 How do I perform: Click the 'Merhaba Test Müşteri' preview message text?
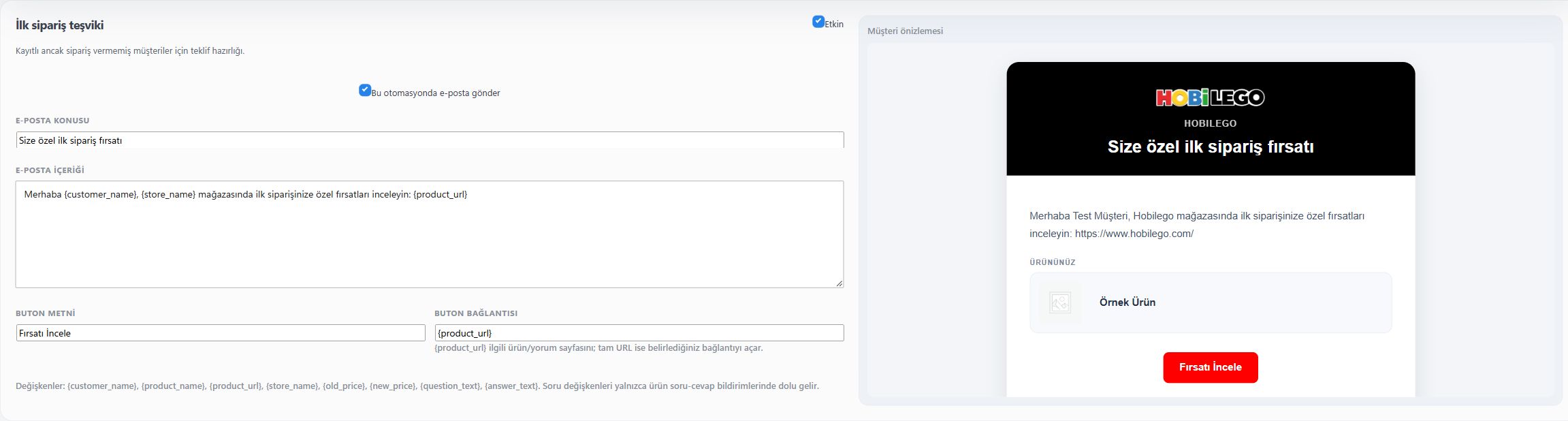click(1197, 225)
